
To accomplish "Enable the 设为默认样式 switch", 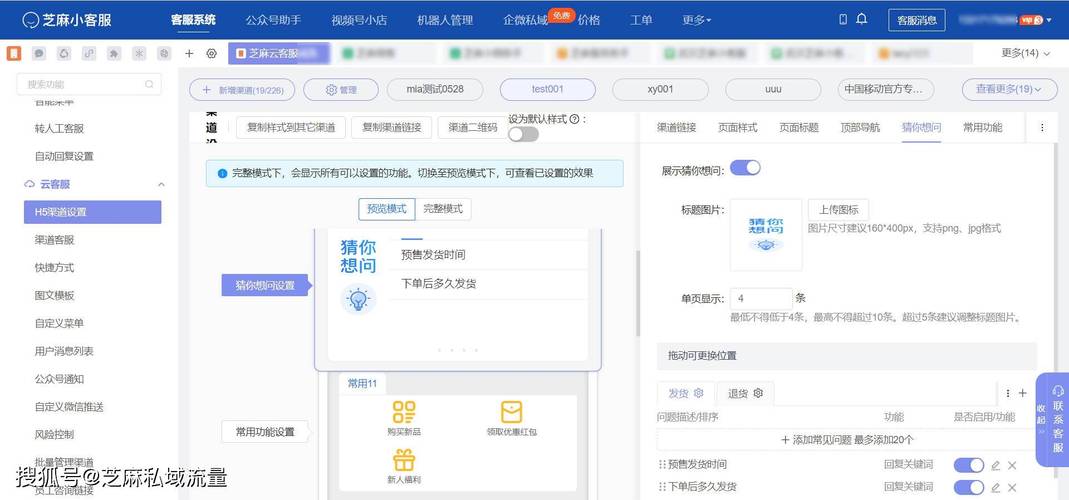I will point(523,134).
